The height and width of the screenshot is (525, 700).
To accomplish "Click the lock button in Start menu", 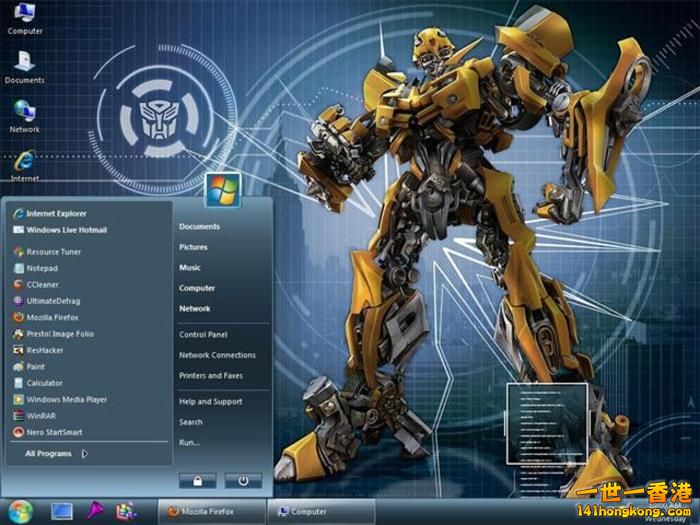I will [x=197, y=481].
